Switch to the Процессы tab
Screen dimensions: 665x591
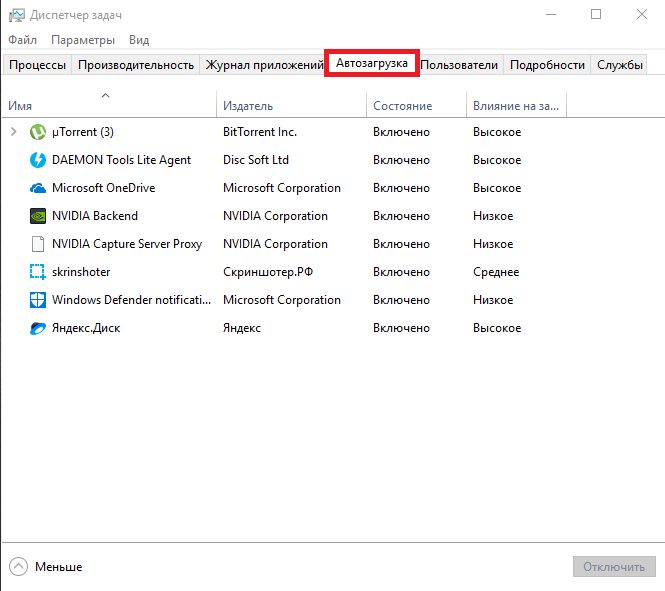[37, 65]
